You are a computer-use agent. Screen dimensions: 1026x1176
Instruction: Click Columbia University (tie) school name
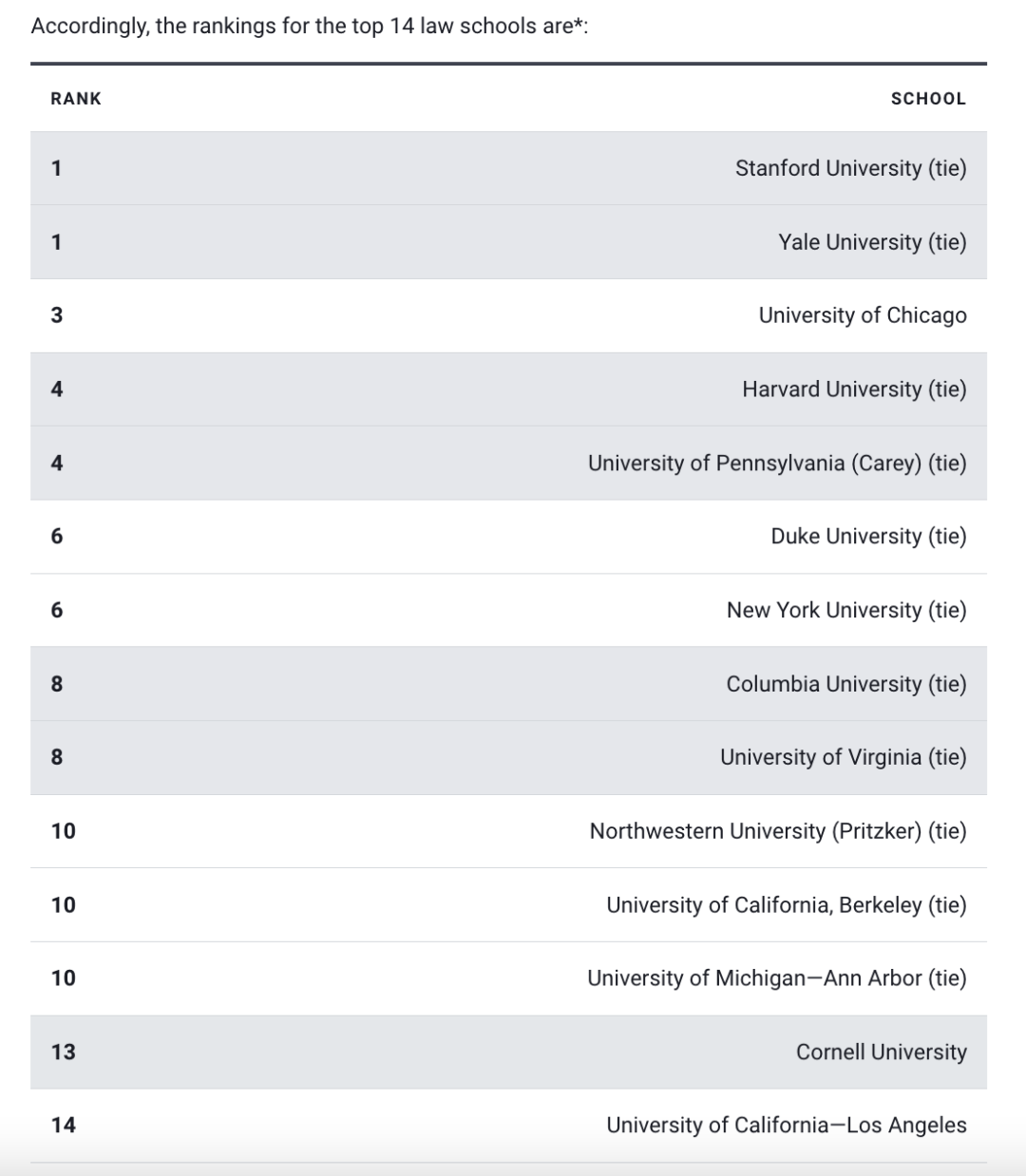845,684
